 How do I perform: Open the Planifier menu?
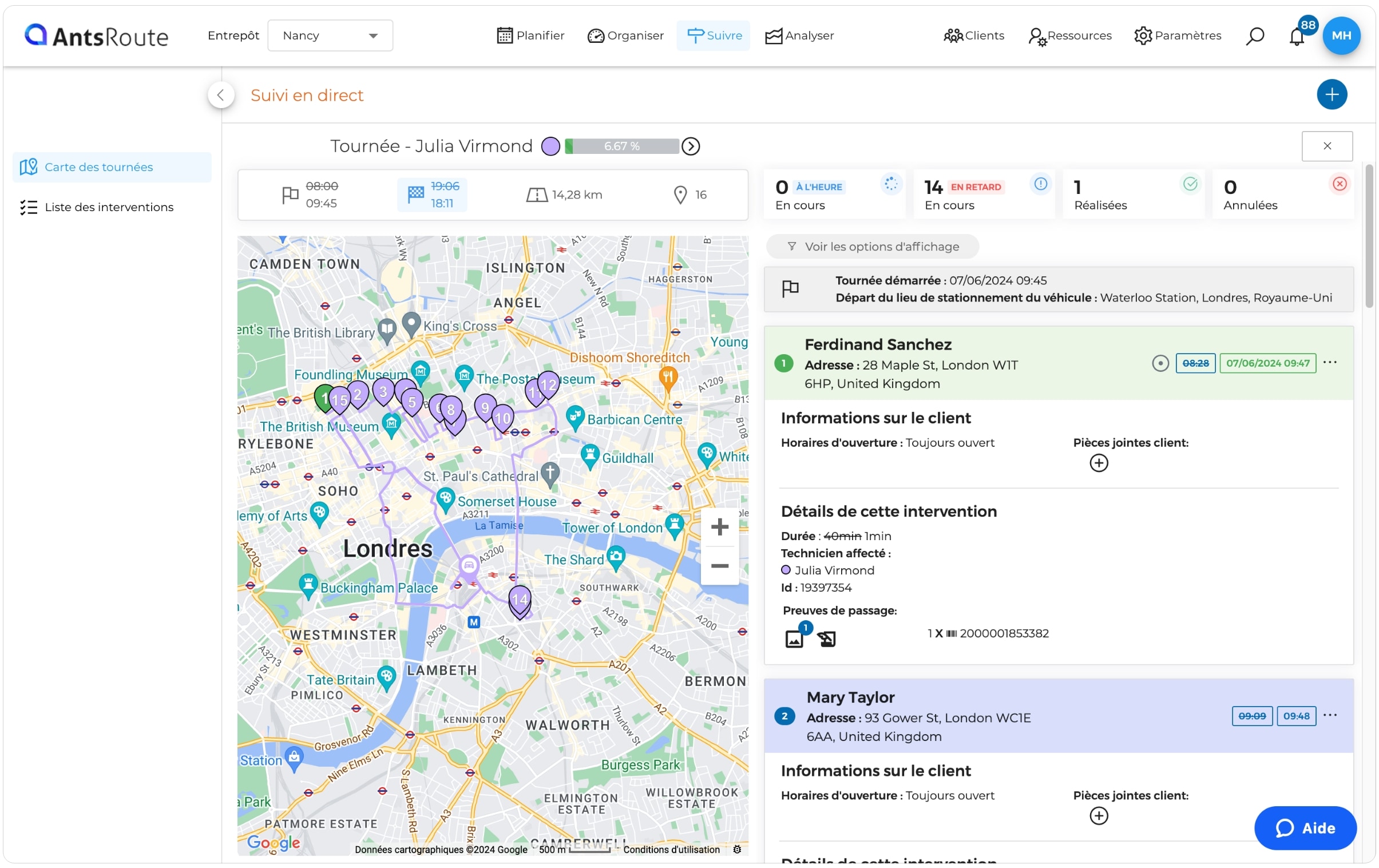pos(530,35)
